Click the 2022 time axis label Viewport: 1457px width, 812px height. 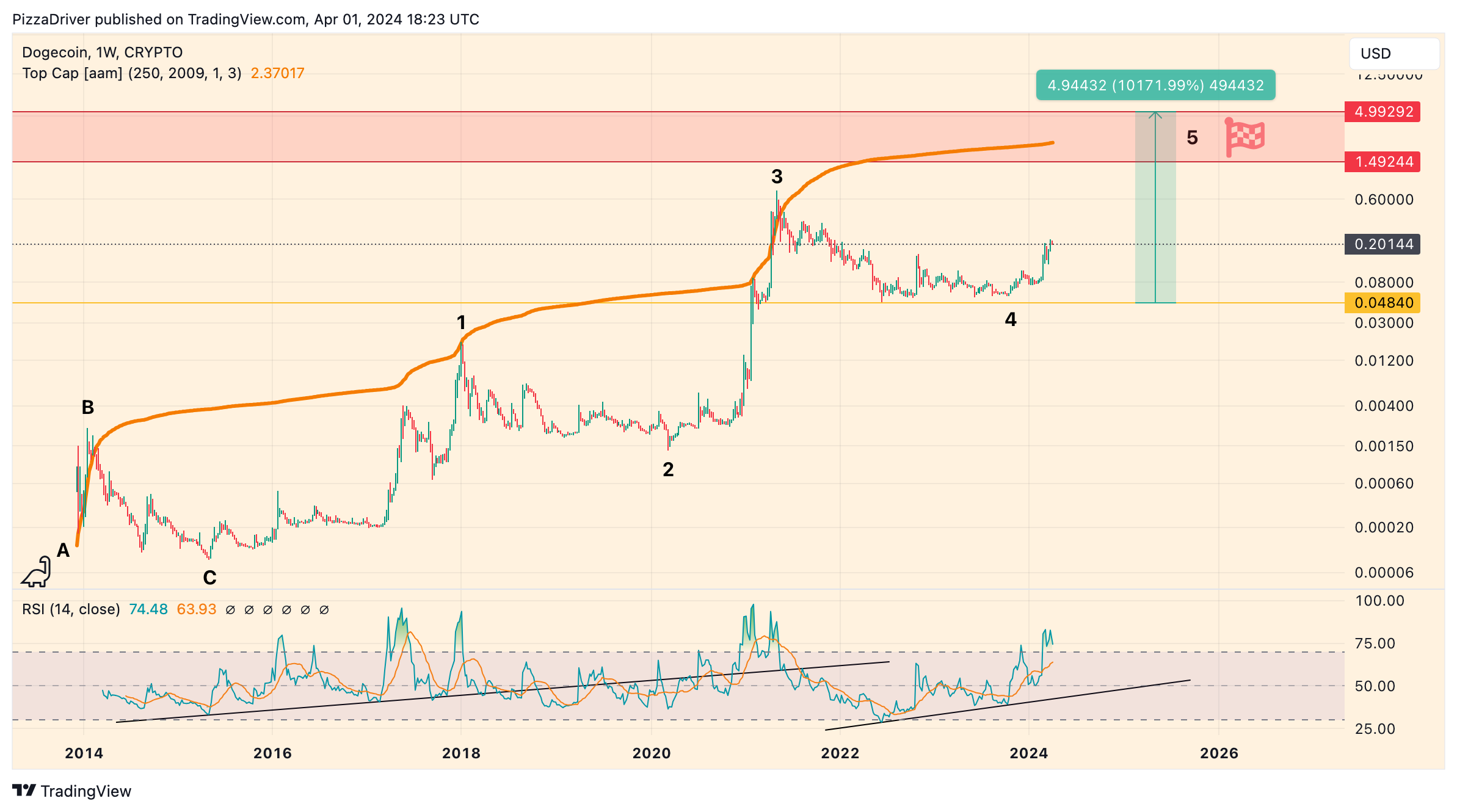pos(840,753)
